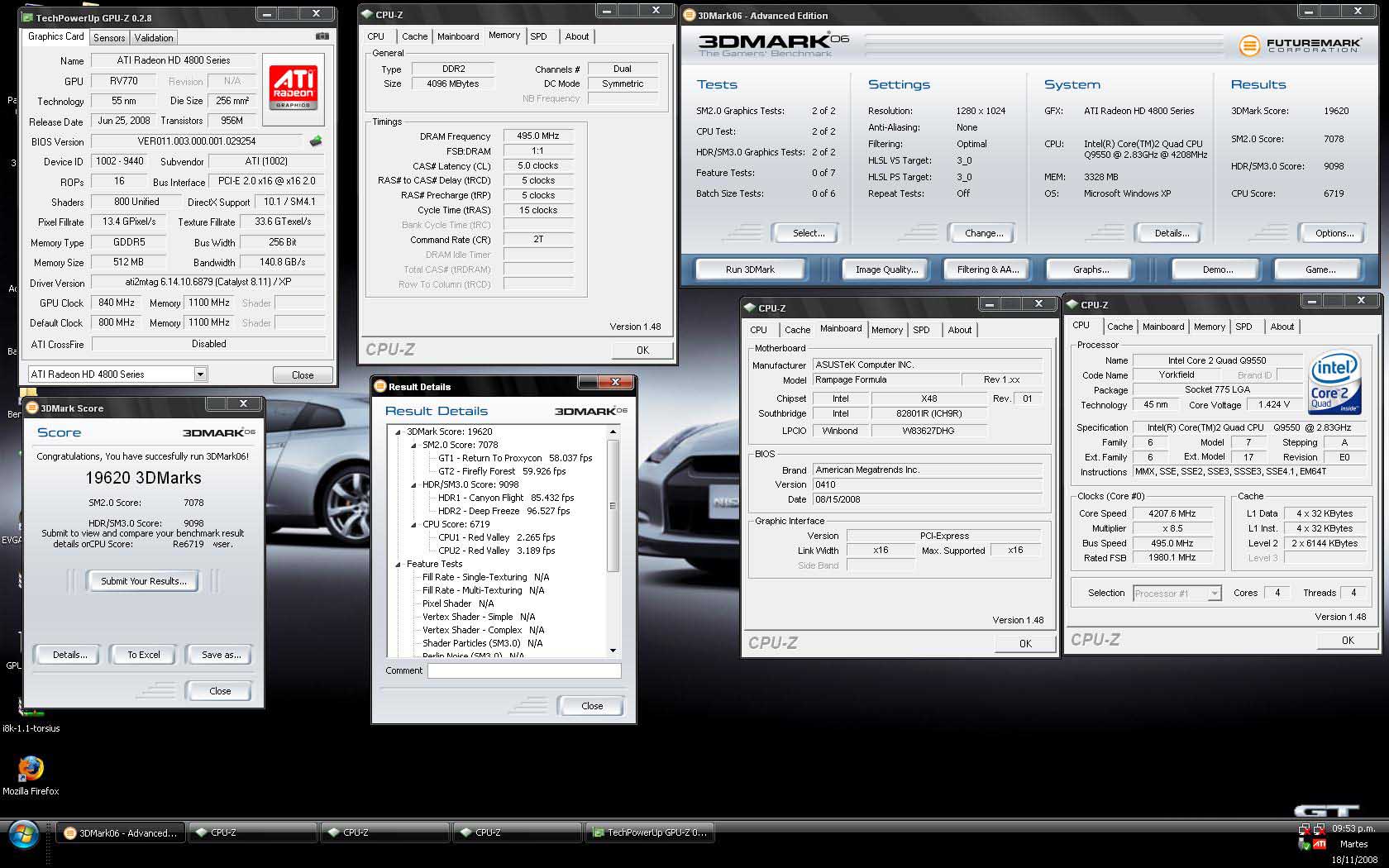Collapse the SM2.0 Score 7078 node

click(413, 445)
